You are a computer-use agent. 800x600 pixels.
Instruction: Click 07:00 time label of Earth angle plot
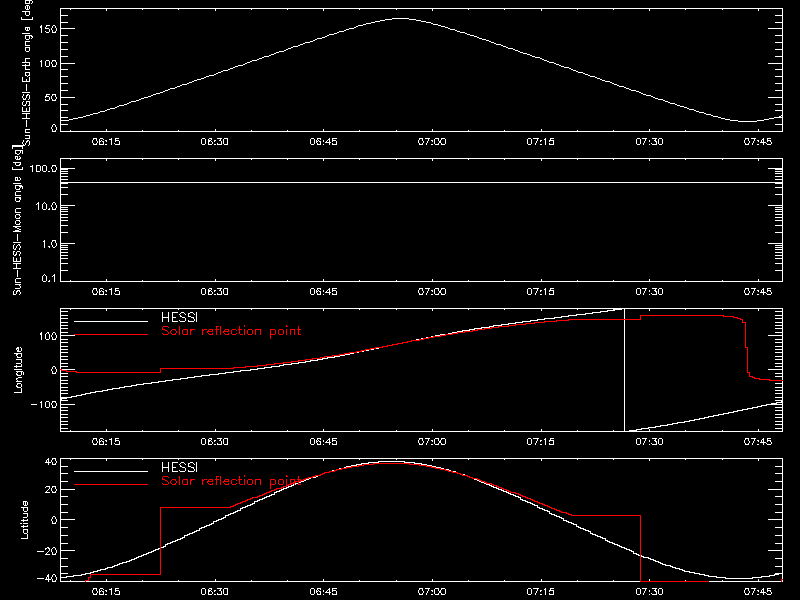click(x=432, y=142)
